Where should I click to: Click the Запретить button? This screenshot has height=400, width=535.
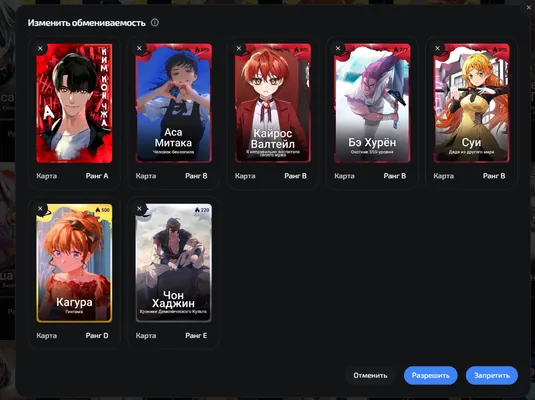[x=492, y=375]
